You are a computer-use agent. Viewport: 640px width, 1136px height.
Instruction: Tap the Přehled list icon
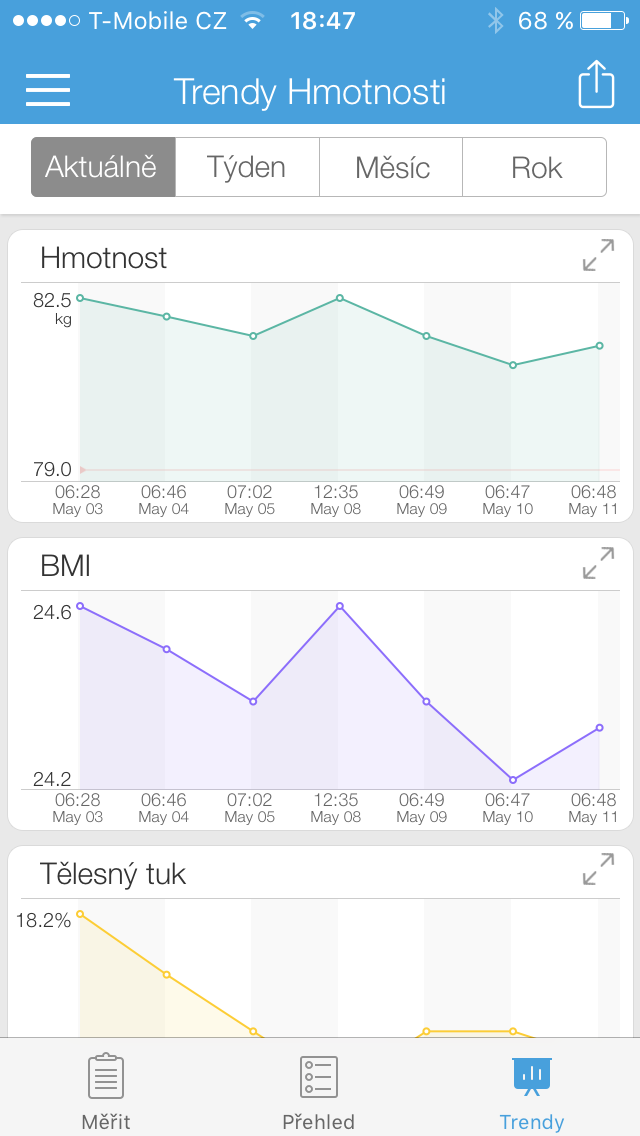click(x=319, y=1077)
